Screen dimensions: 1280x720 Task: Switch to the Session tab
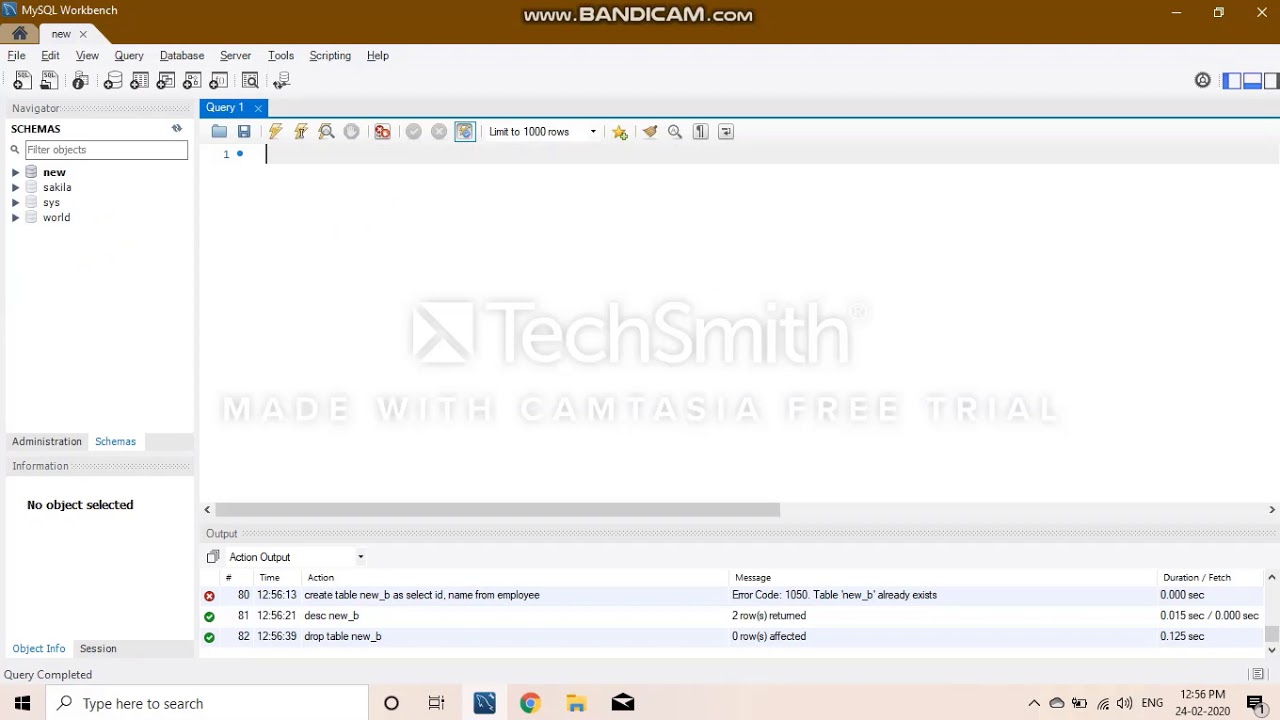tap(98, 649)
